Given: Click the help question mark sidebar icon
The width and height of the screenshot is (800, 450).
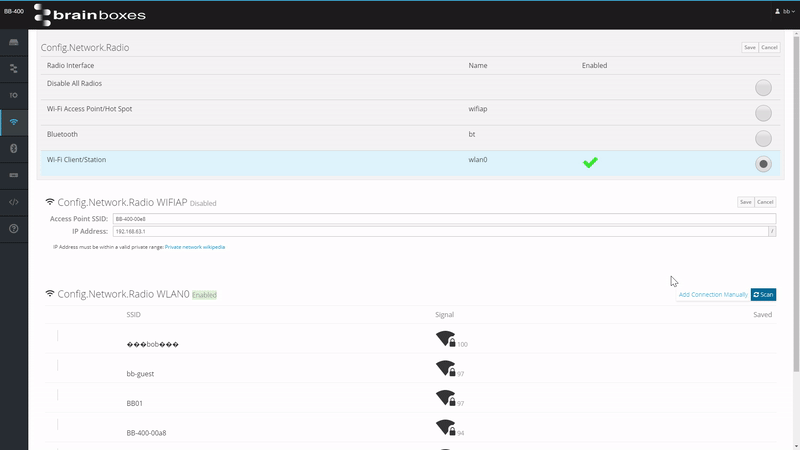Looking at the screenshot, I should tap(13, 229).
